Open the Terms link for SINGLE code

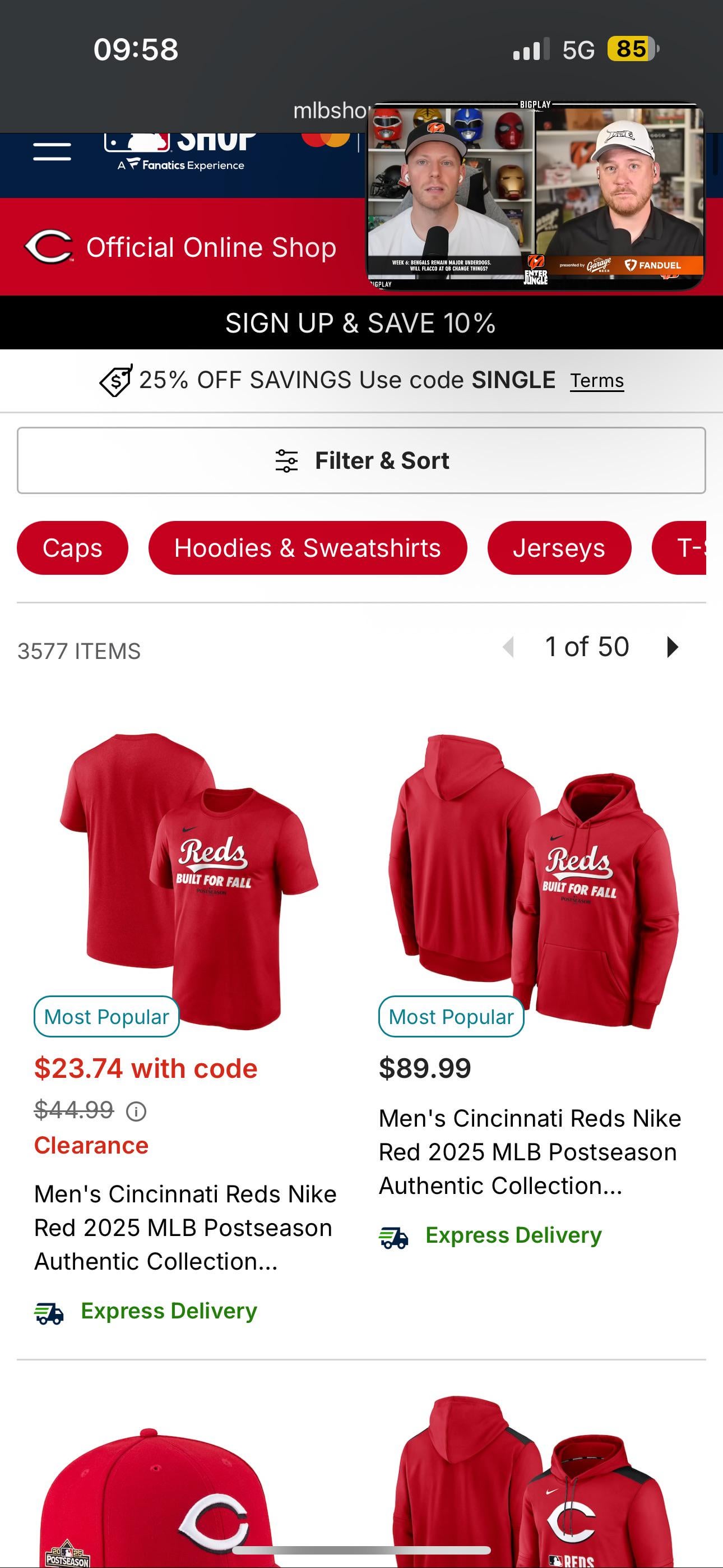[x=597, y=380]
